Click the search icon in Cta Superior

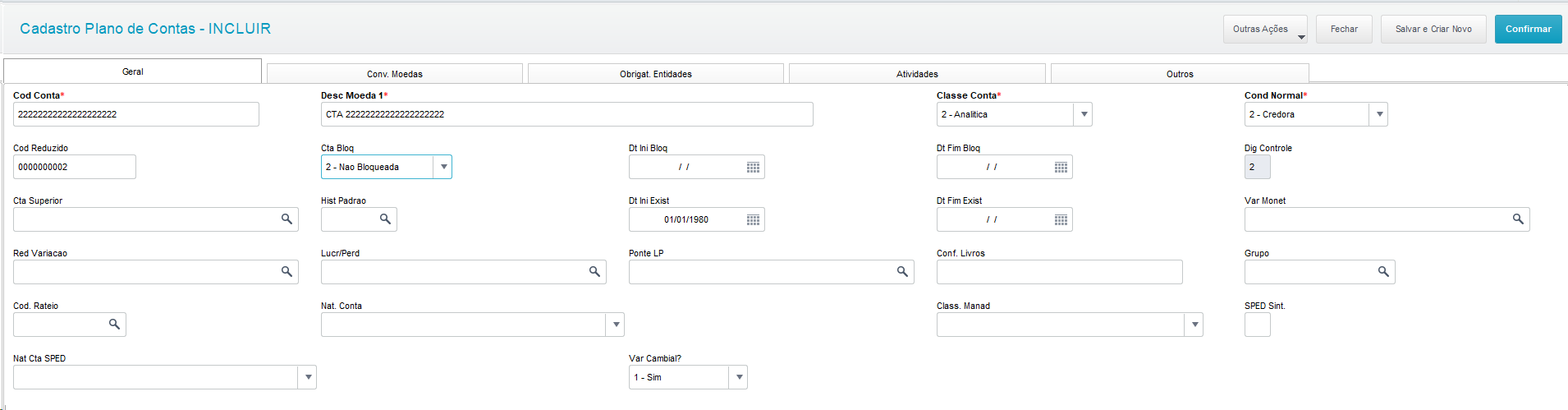pos(287,219)
